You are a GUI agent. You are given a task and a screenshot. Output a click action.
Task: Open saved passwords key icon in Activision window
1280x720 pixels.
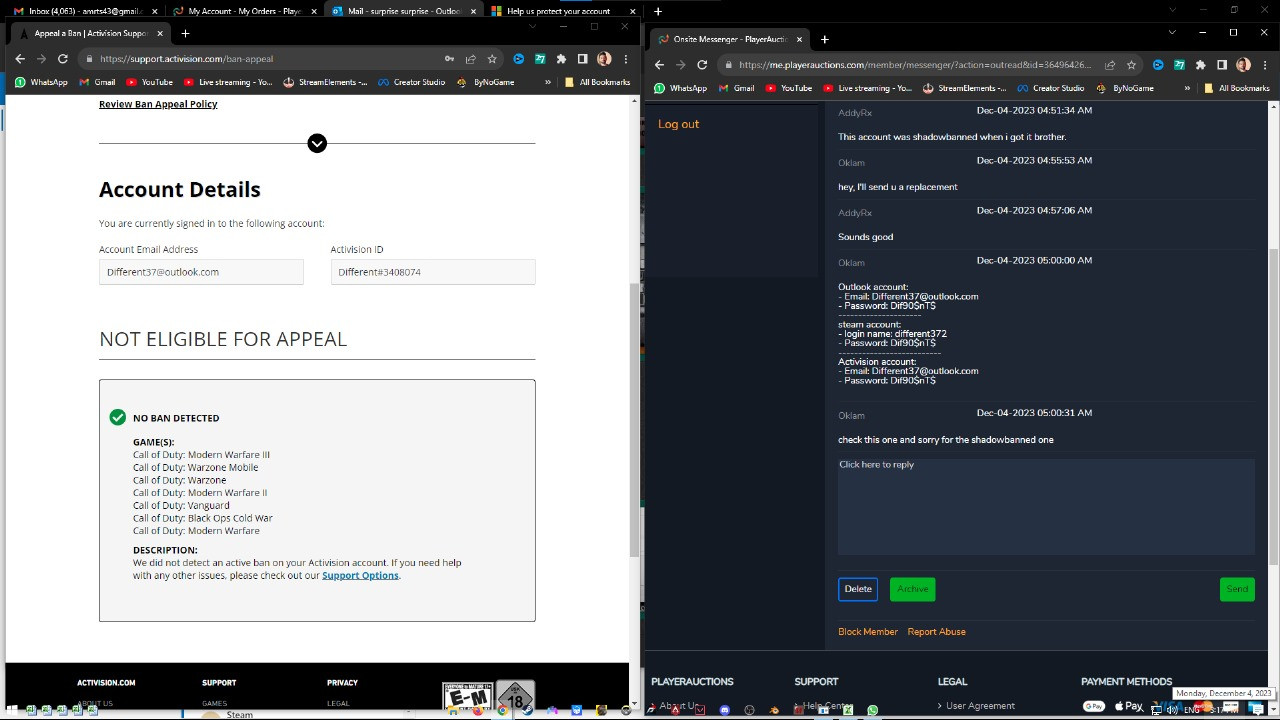click(x=450, y=59)
